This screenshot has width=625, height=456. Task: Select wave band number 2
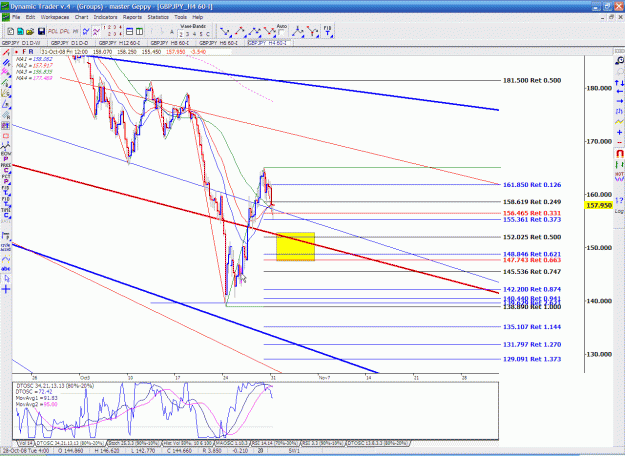[181, 34]
